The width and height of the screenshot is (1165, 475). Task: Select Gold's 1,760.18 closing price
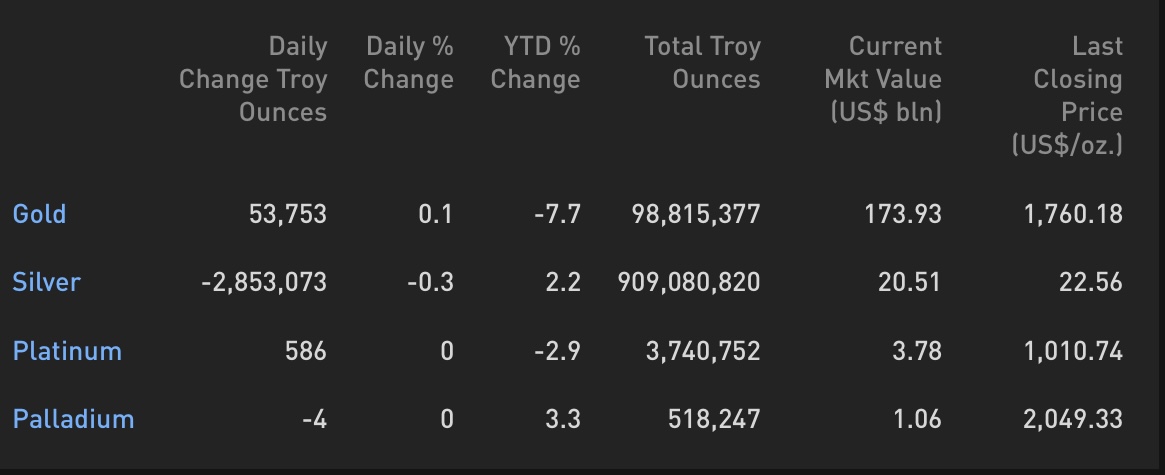pos(1074,214)
